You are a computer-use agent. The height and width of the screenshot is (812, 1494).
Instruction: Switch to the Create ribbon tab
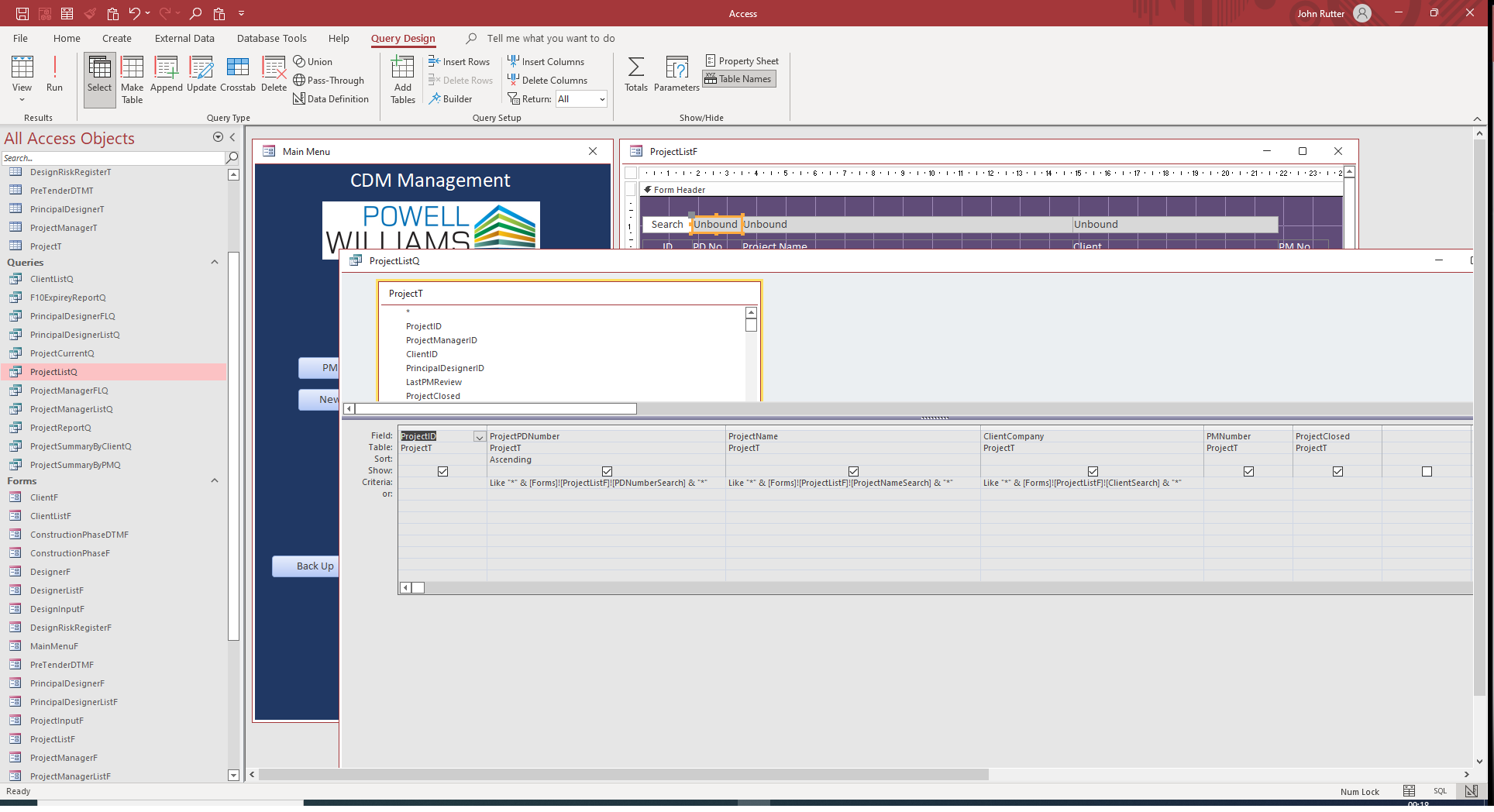(x=116, y=37)
